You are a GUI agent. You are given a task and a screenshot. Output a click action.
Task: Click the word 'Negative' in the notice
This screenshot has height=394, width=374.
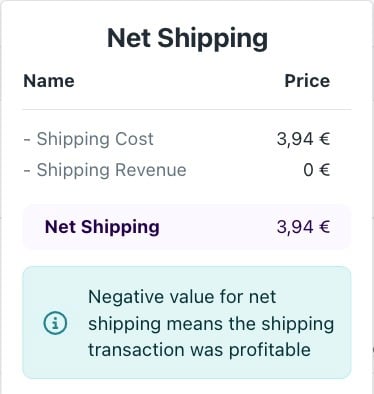pos(127,297)
